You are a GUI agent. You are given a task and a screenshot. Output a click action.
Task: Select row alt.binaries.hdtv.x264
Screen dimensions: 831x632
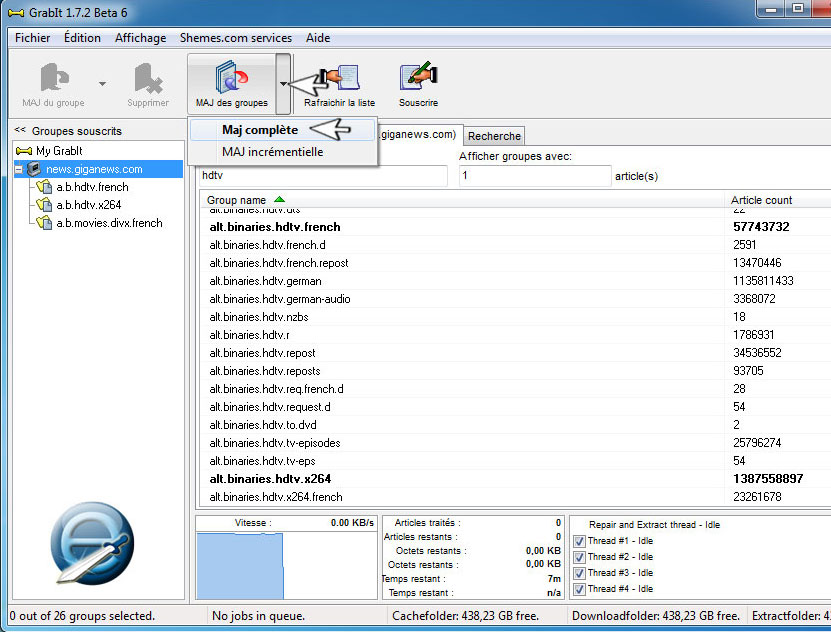(x=515, y=479)
